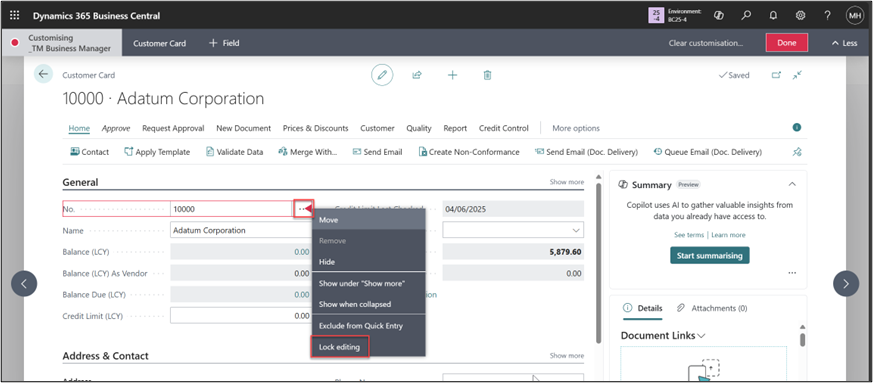Click the pin action bar icon

(x=797, y=152)
